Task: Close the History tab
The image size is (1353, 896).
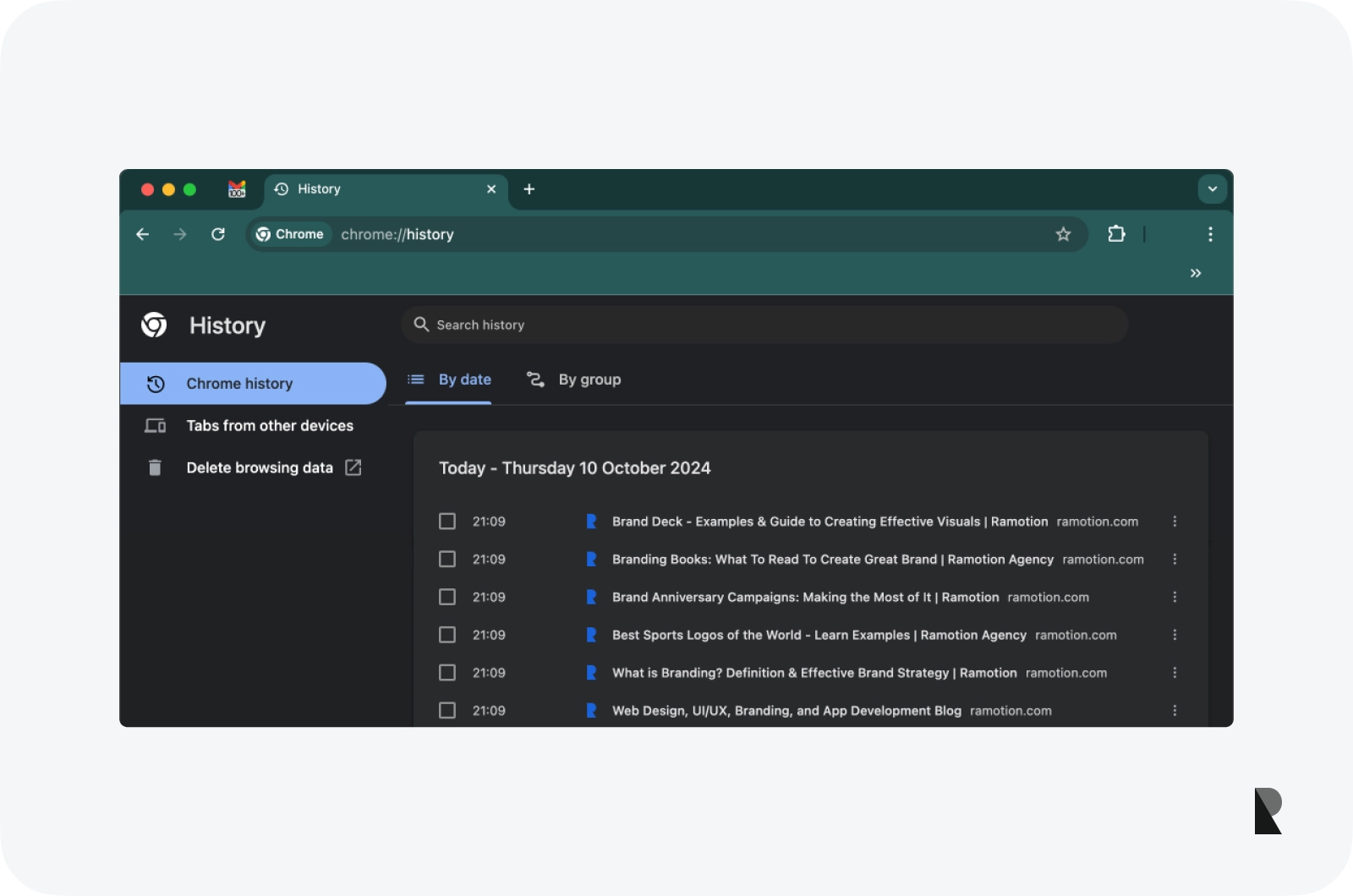Action: pos(491,189)
